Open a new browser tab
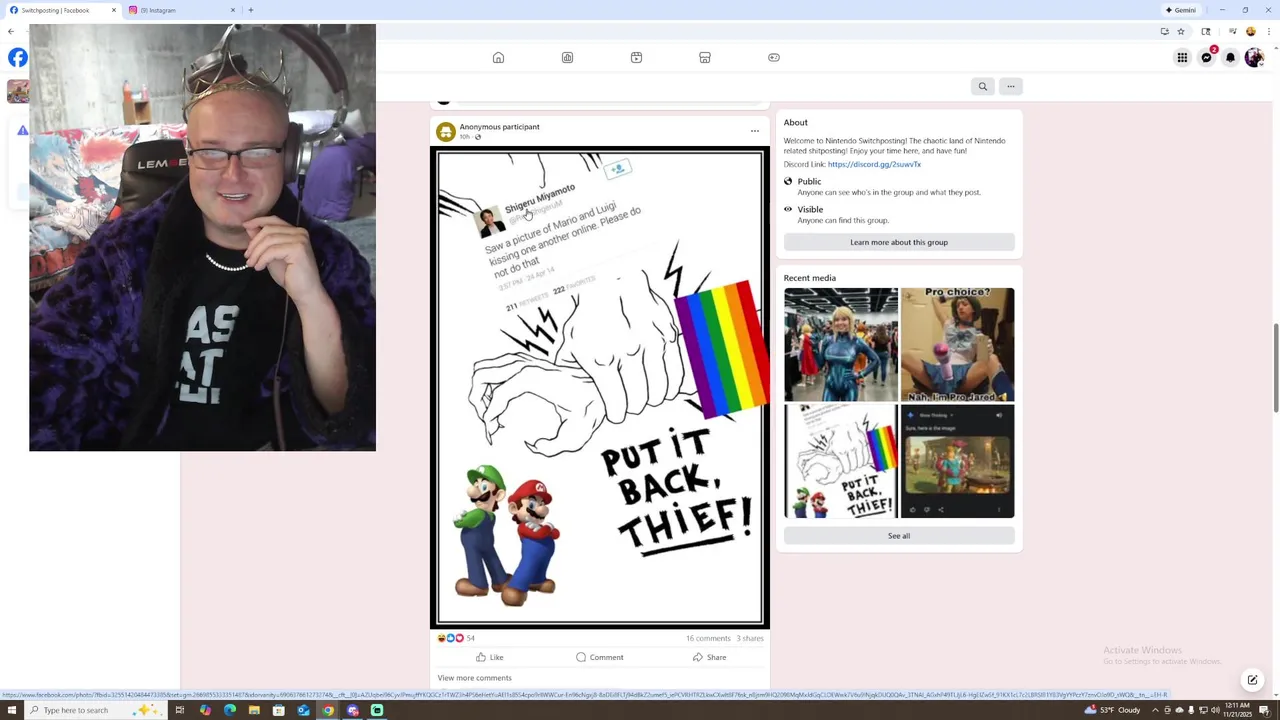The height and width of the screenshot is (720, 1280). (250, 10)
